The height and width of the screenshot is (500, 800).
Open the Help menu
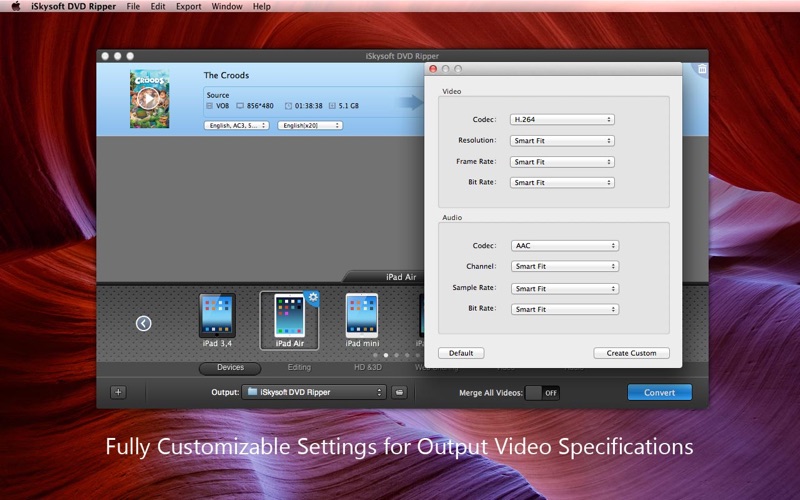click(262, 6)
